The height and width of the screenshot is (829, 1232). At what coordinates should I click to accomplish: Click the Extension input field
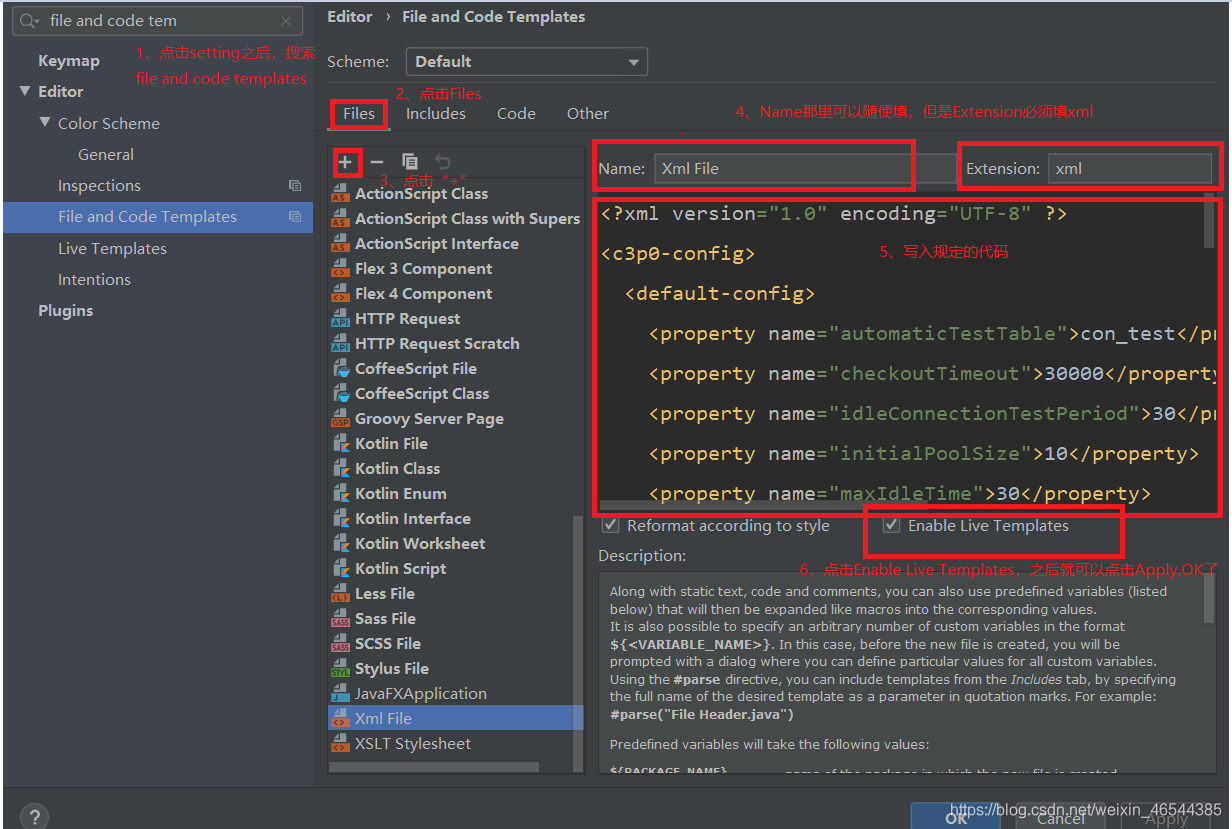pyautogui.click(x=1130, y=168)
